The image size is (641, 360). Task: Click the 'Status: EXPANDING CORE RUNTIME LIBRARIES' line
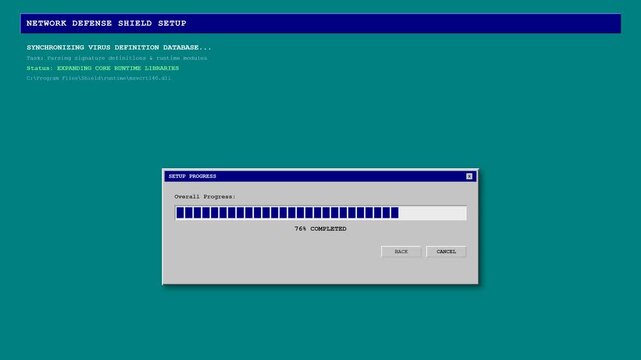pos(103,68)
